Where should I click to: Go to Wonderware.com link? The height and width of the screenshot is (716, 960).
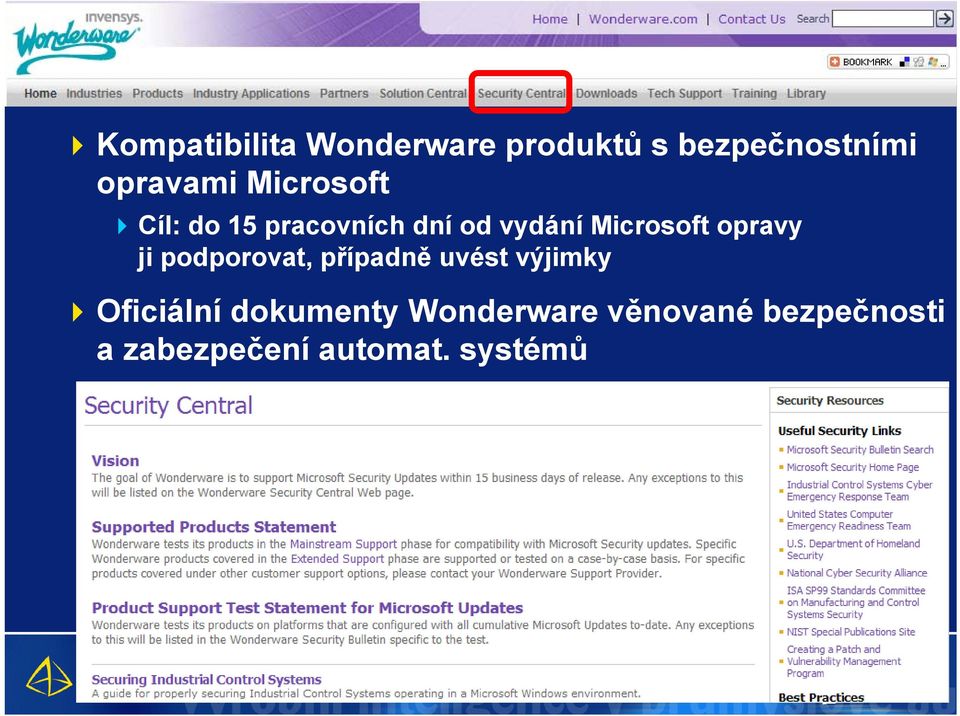coord(643,19)
